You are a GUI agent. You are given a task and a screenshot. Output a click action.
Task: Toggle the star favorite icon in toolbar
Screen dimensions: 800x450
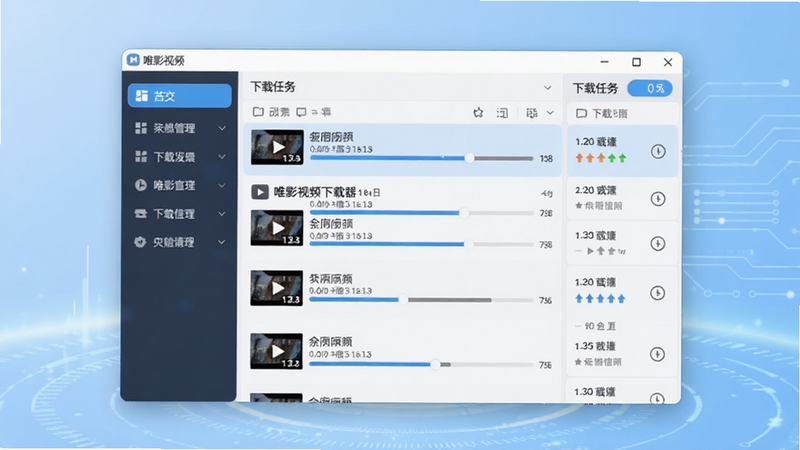point(478,113)
